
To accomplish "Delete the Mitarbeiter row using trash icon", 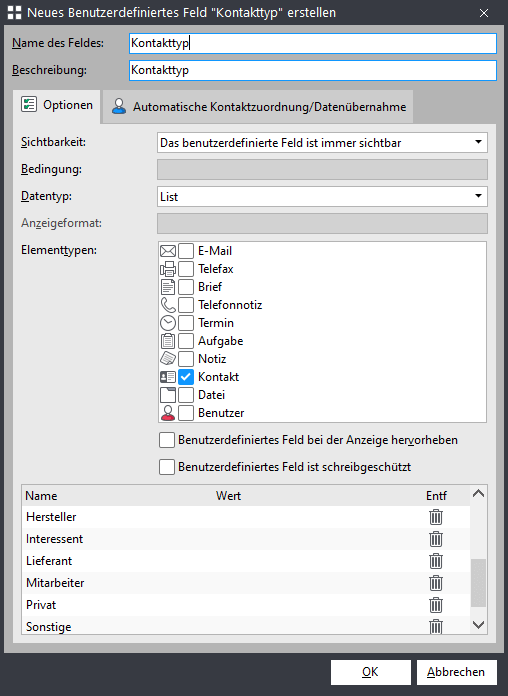I will (x=436, y=583).
